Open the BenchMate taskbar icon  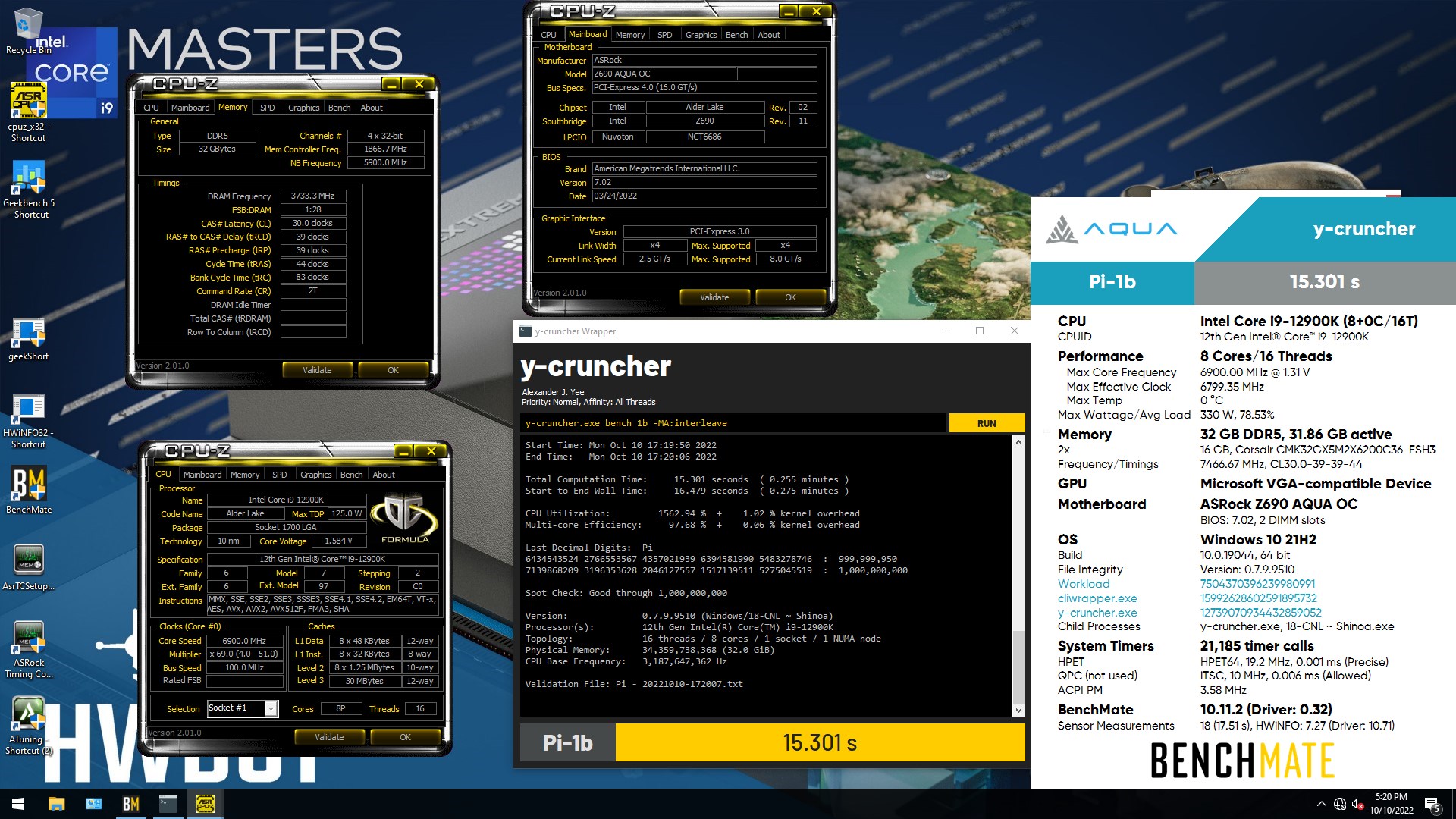pyautogui.click(x=130, y=804)
